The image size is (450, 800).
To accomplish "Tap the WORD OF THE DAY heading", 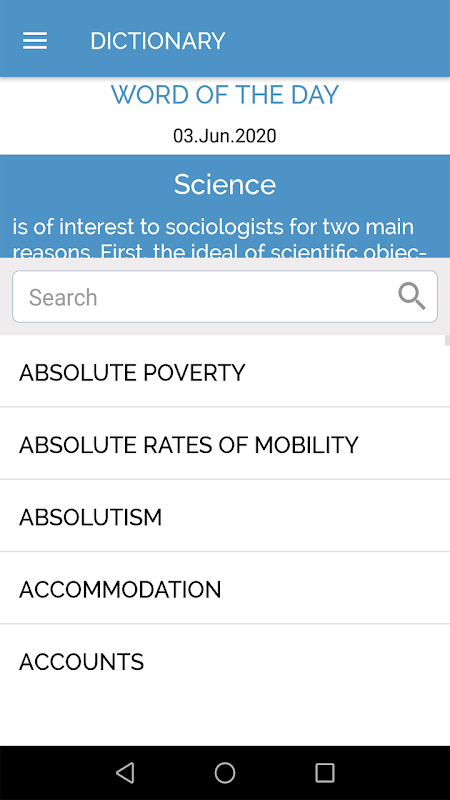I will coord(224,95).
